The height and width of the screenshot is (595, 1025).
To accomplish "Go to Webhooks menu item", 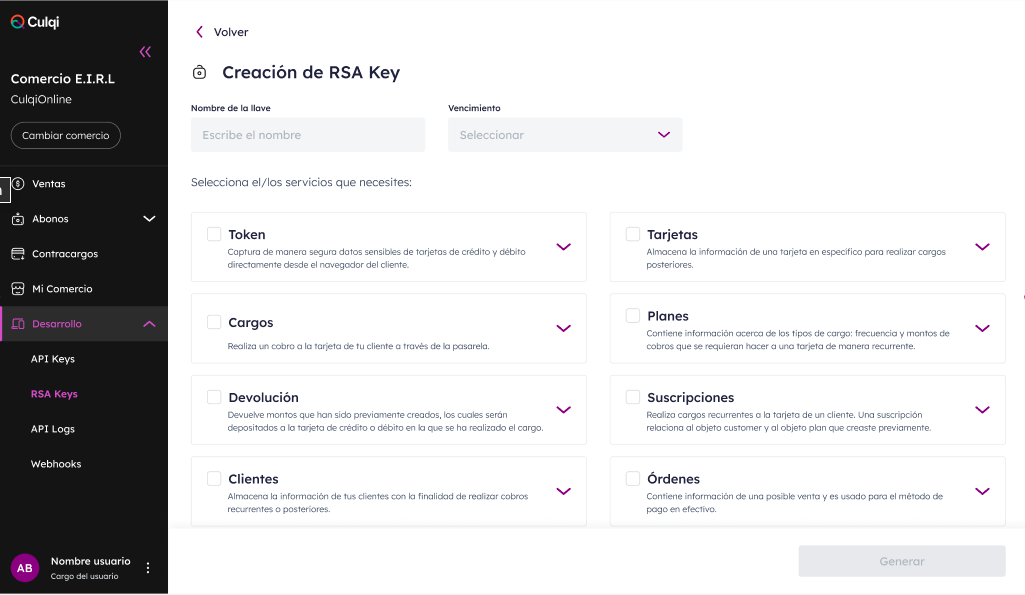I will tap(56, 464).
